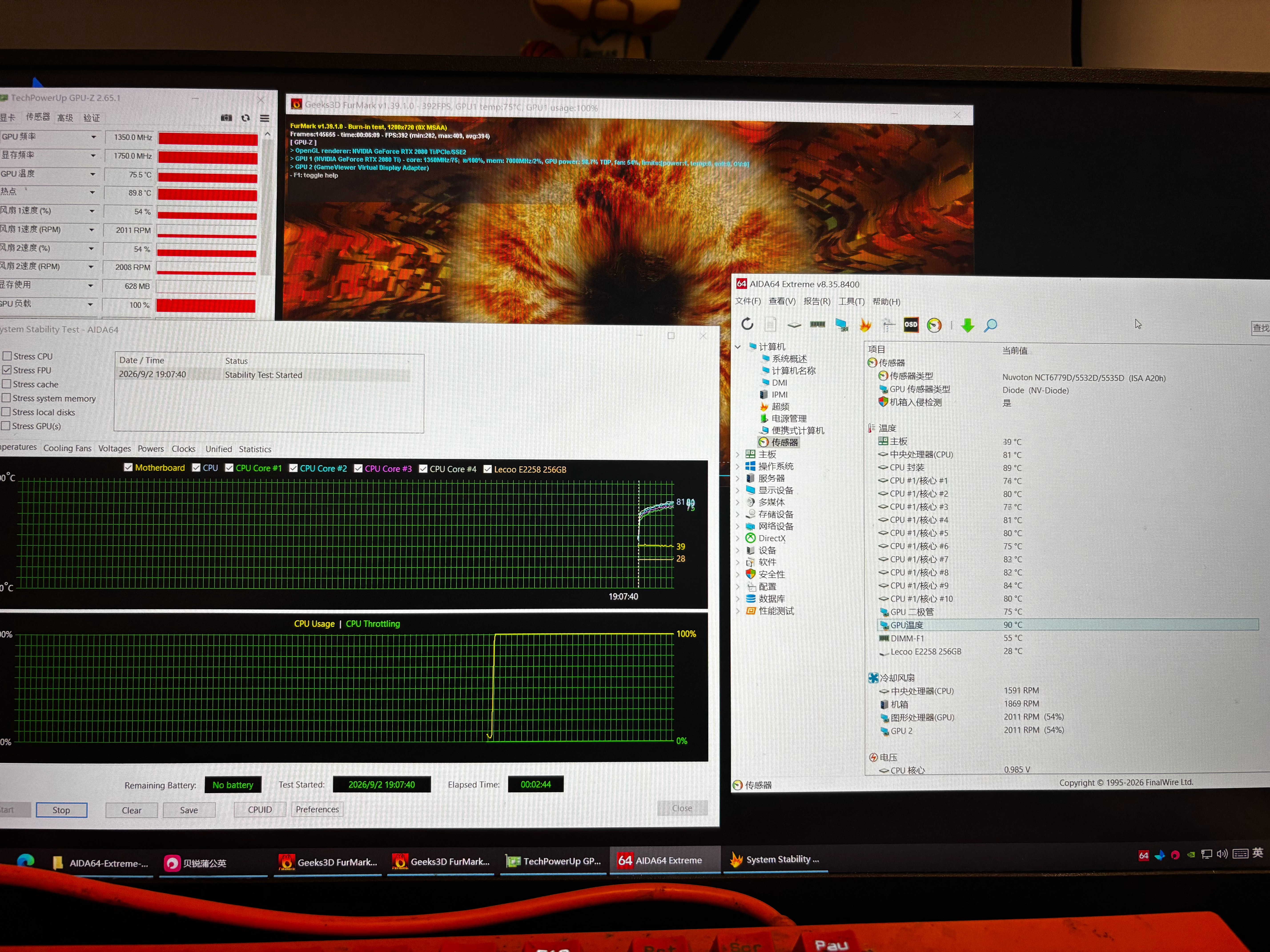
Task: Switch to the Statistics tab
Action: (255, 449)
